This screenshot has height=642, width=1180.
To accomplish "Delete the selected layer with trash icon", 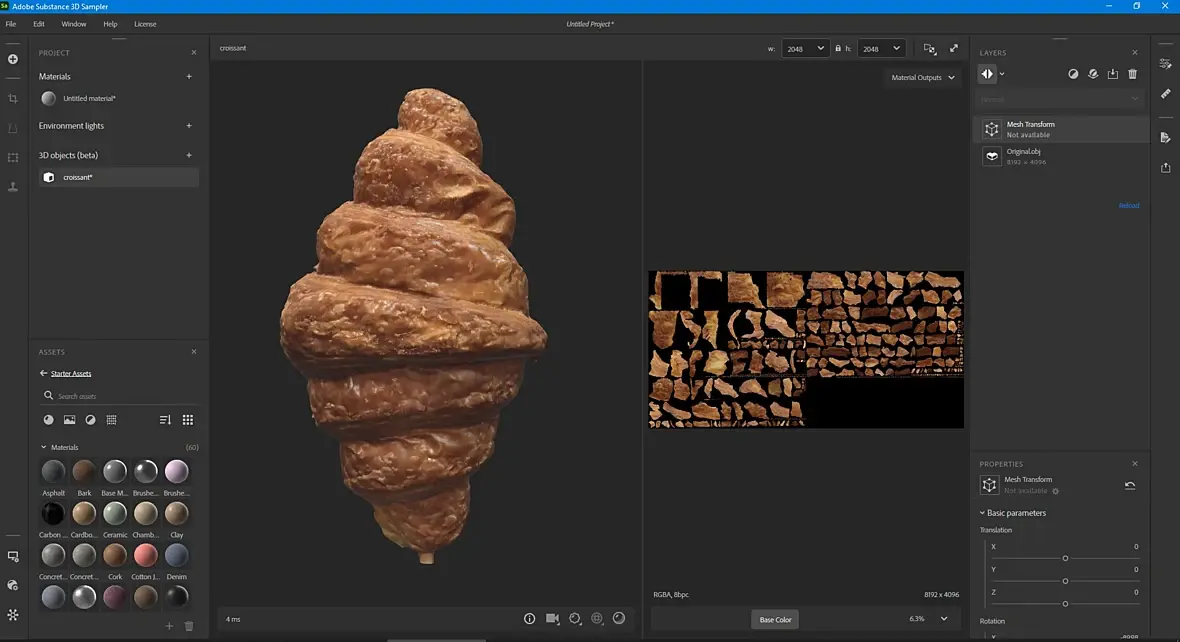I will click(1132, 74).
